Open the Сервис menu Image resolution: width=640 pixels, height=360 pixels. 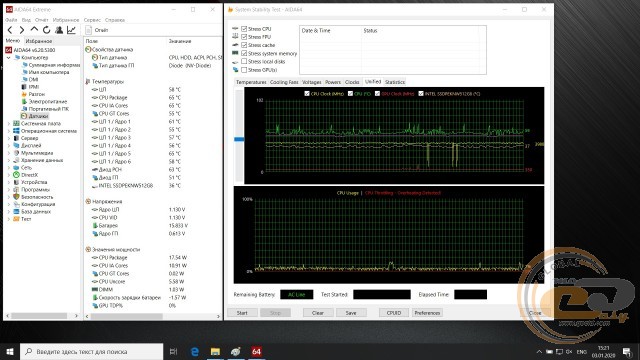coord(92,20)
